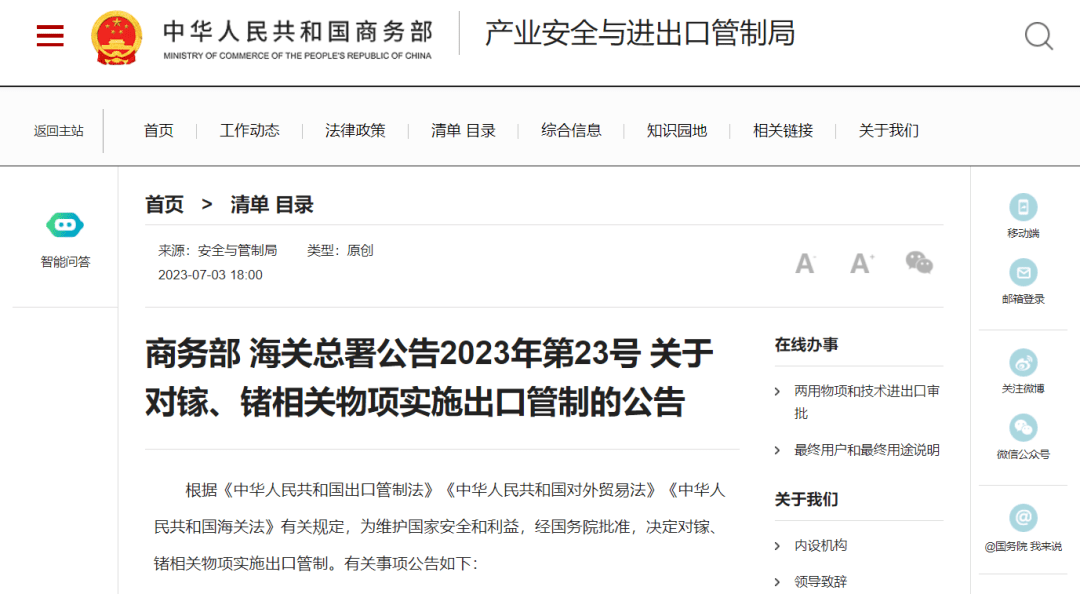
Task: Open 最终用户和最终用途说明 link
Action: (866, 450)
